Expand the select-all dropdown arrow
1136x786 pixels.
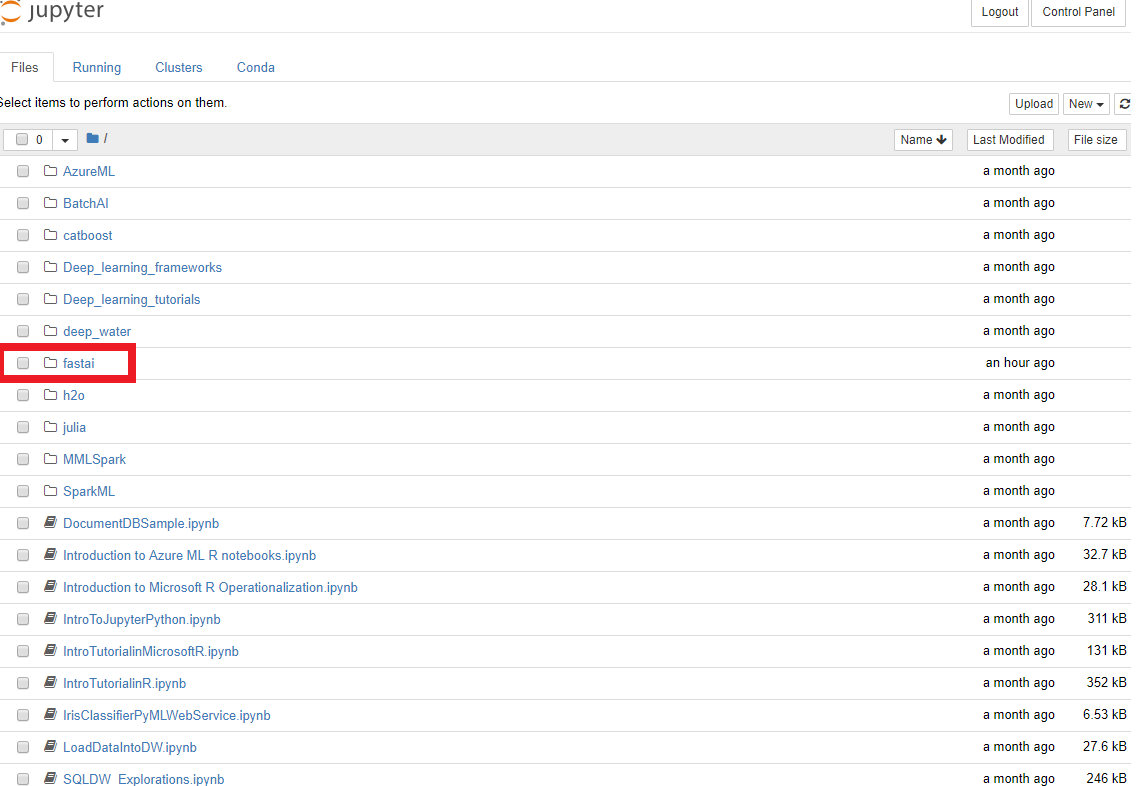tap(65, 140)
